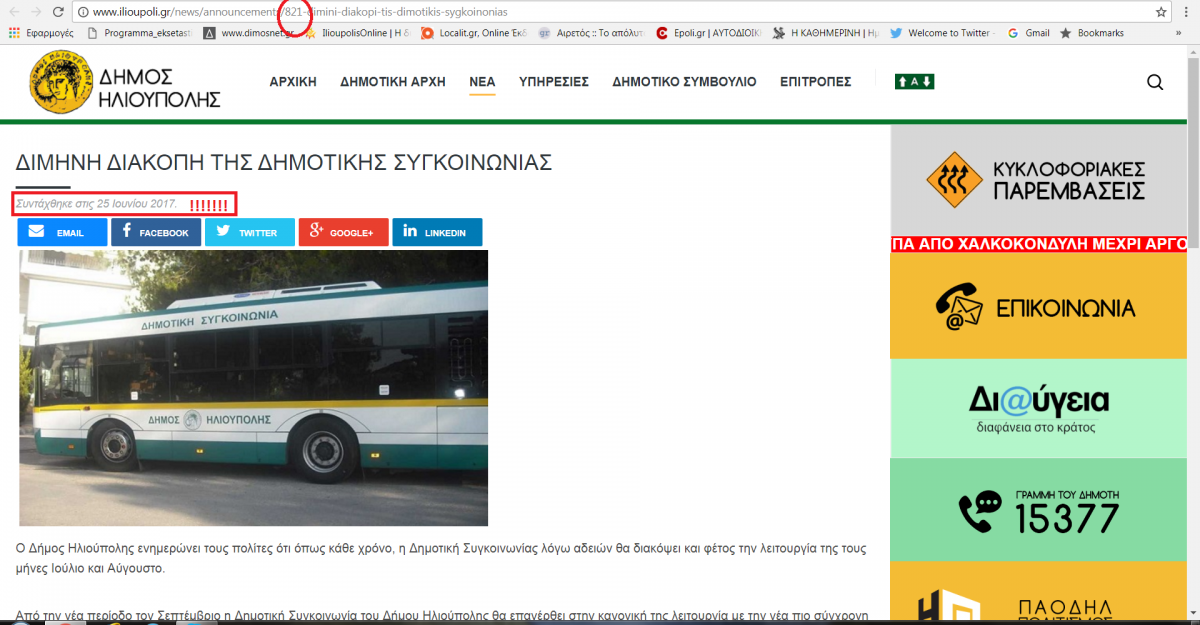Share the article on Google+
Screen dimensions: 1200x625
click(343, 232)
